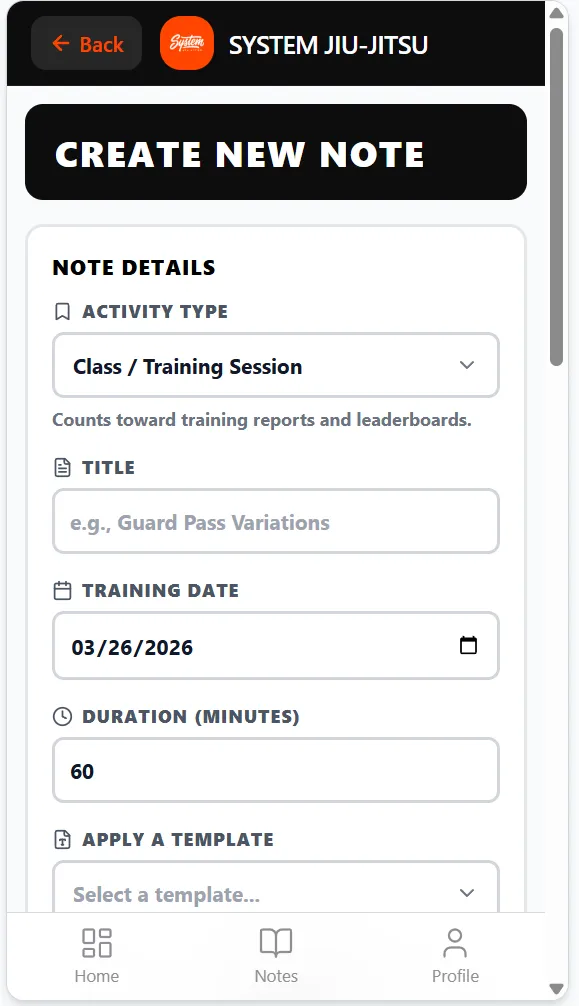Open the Notes tab in bottom navigation
The width and height of the screenshot is (579, 1006).
pos(276,956)
